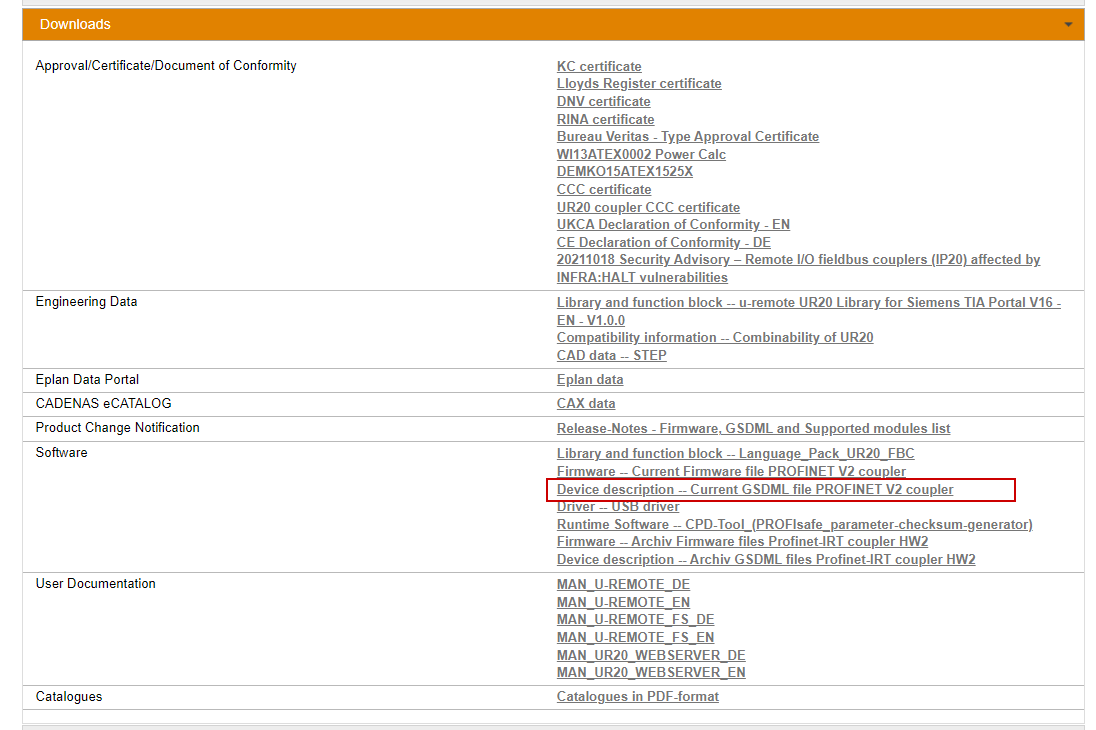Open Lloyds Register certificate
The image size is (1096, 730).
click(639, 84)
